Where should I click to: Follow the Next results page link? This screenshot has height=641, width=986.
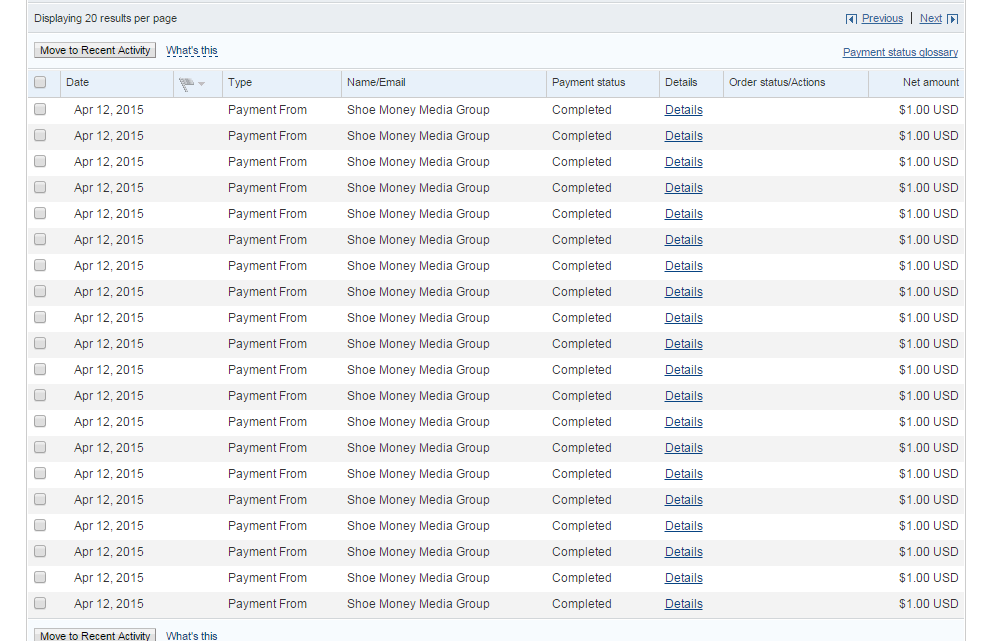(930, 18)
